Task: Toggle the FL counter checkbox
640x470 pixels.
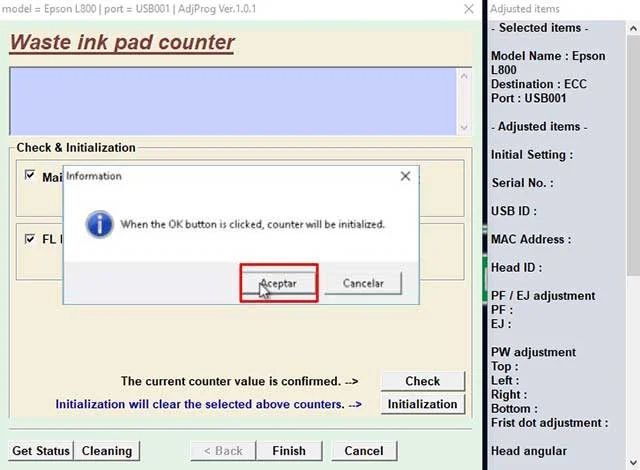Action: click(30, 239)
